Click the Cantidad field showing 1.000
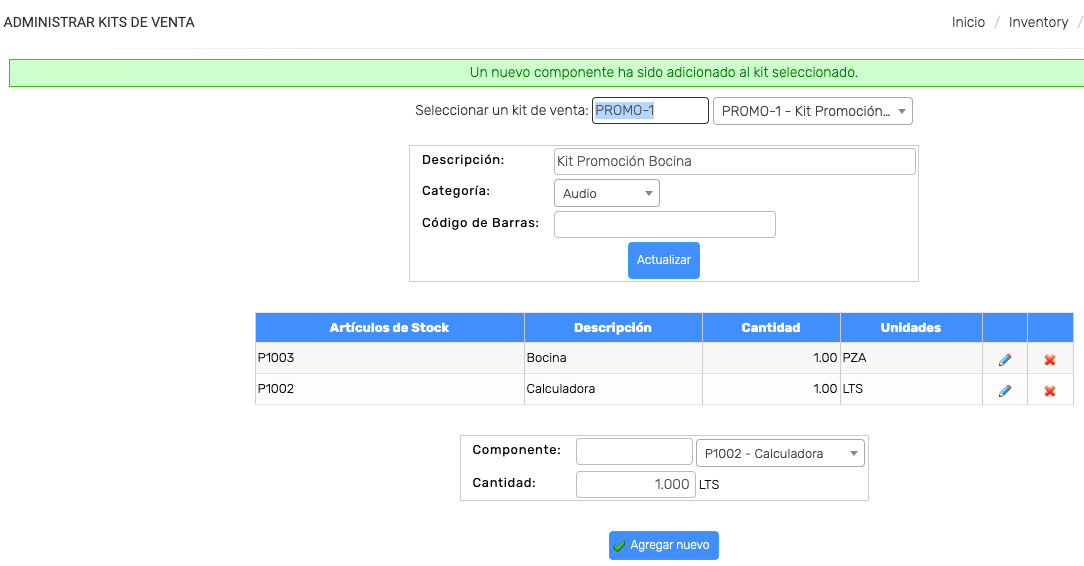Screen dimensions: 1084x566 click(x=635, y=484)
